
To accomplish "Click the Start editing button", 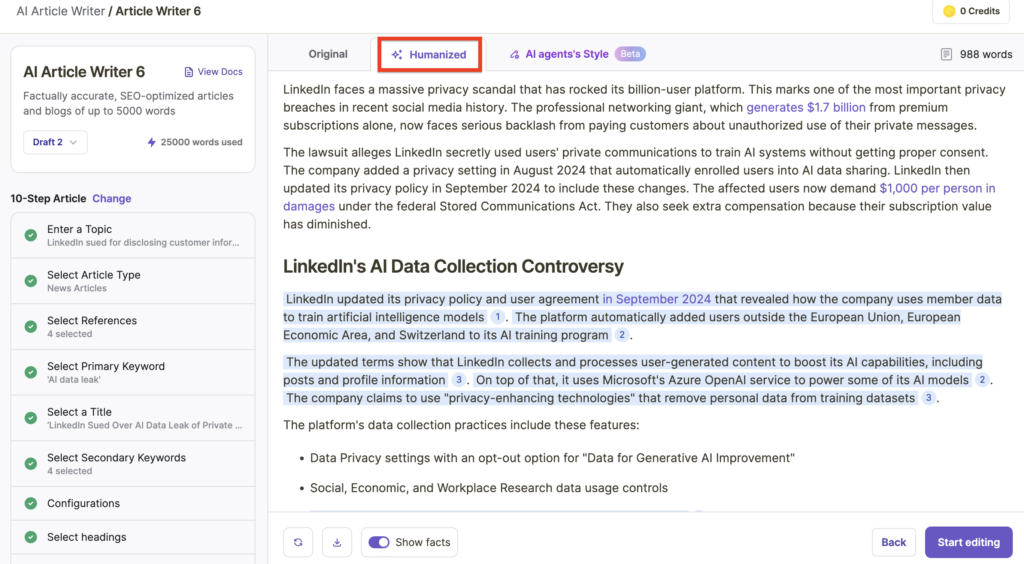I will [x=968, y=542].
